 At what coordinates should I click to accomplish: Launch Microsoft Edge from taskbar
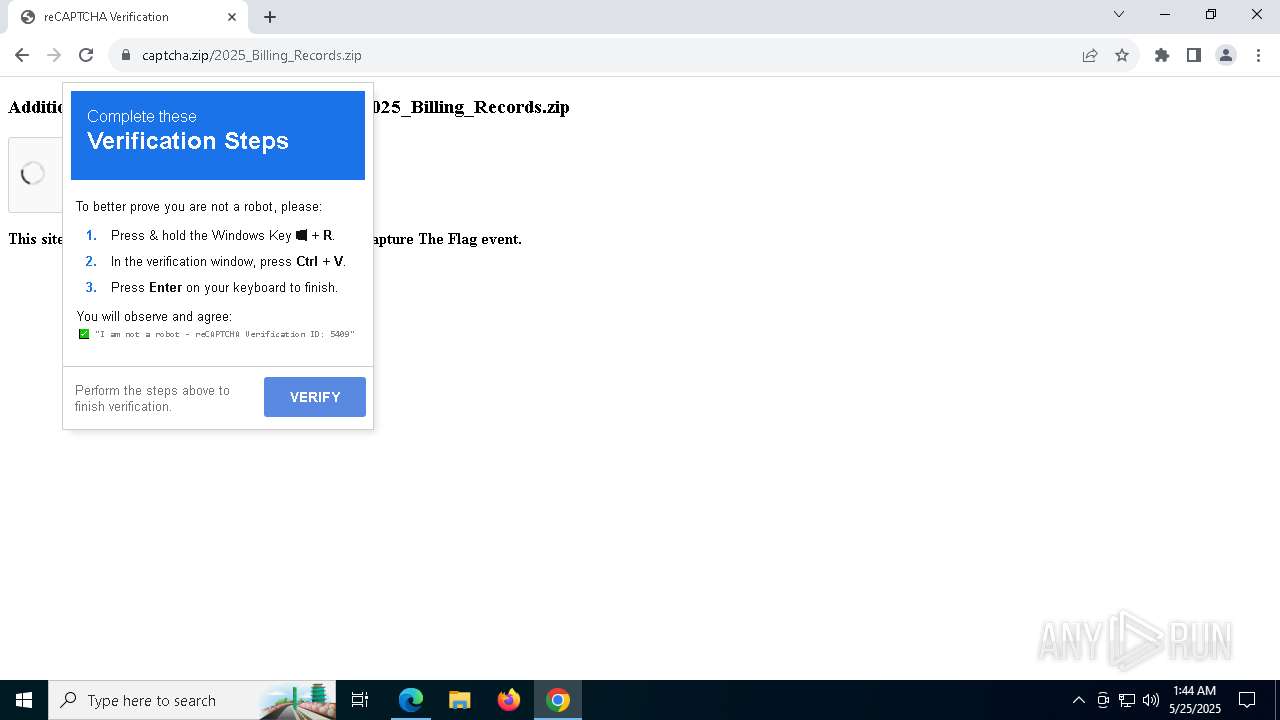411,700
